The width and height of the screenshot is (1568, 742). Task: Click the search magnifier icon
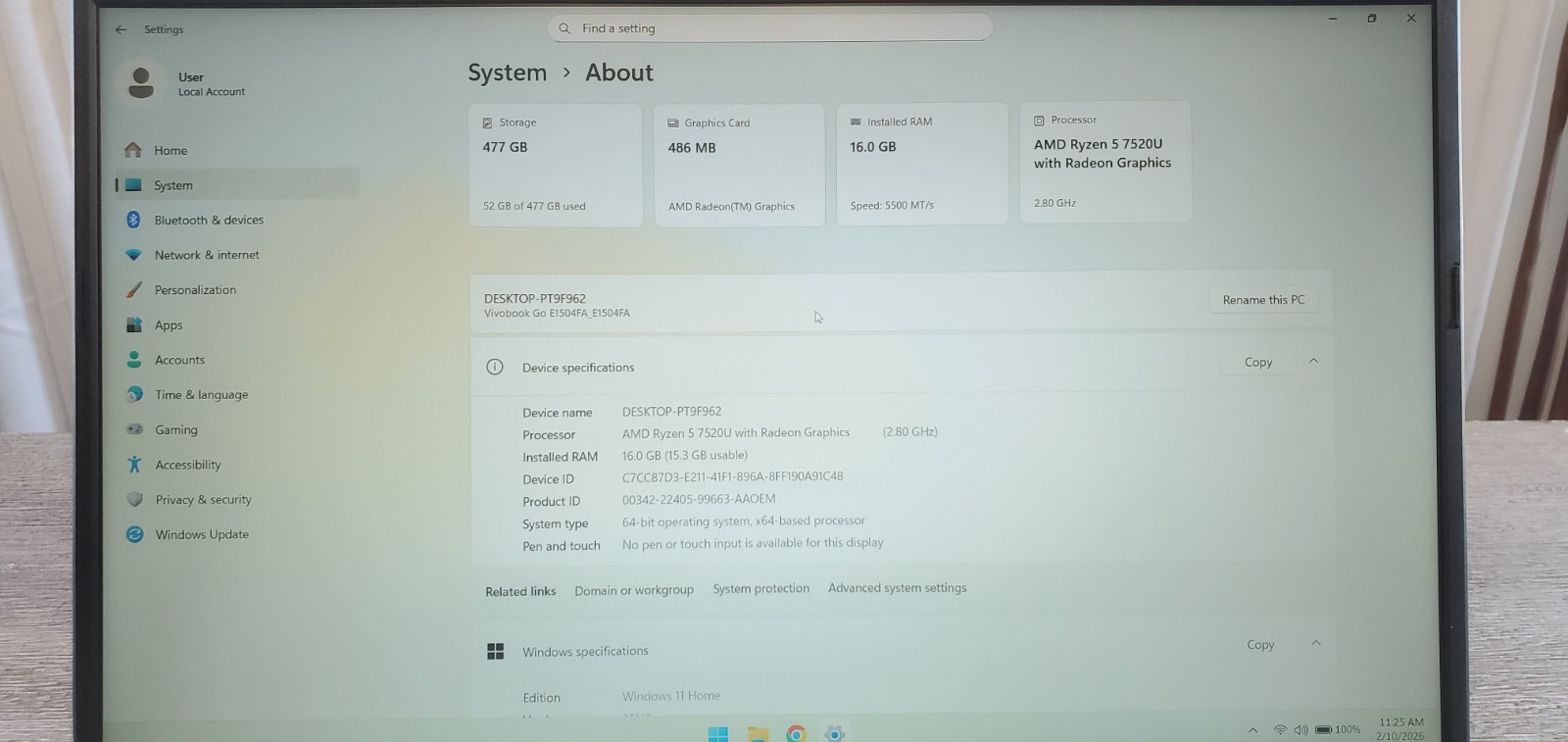[564, 28]
